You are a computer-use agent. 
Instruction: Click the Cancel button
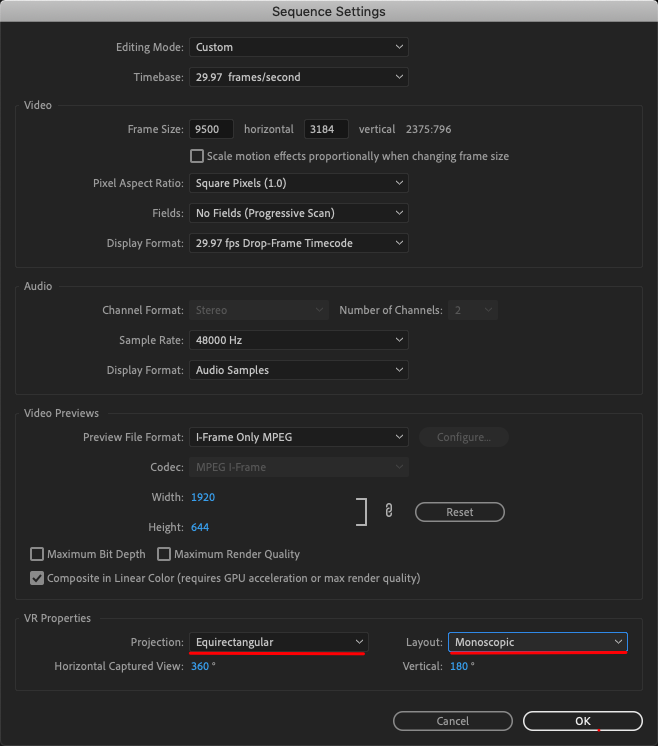453,721
